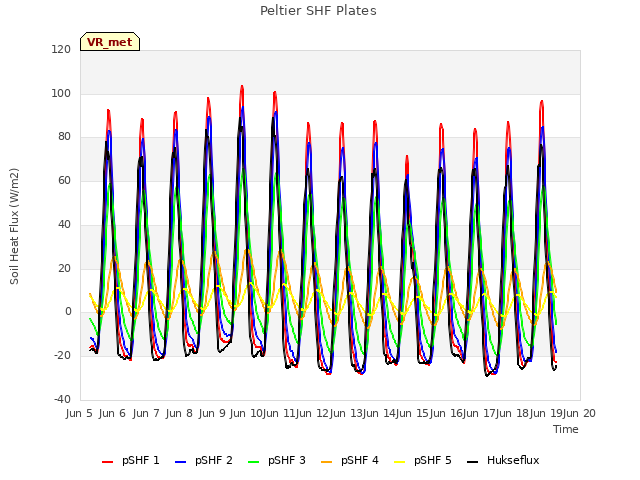The height and width of the screenshot is (480, 640).
Task: Click the Time axis label
Action: (566, 429)
